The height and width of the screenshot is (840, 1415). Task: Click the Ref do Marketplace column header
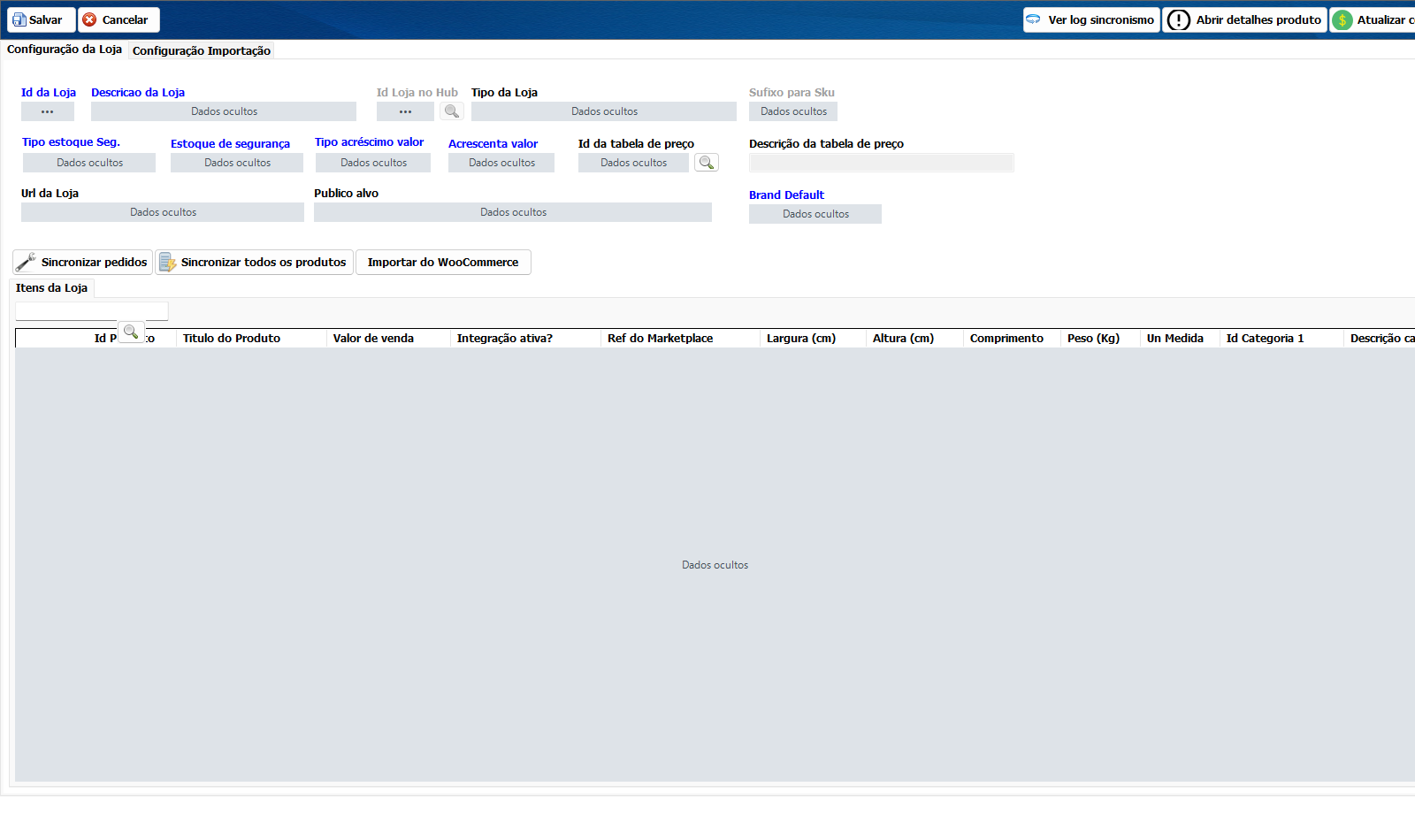point(680,338)
